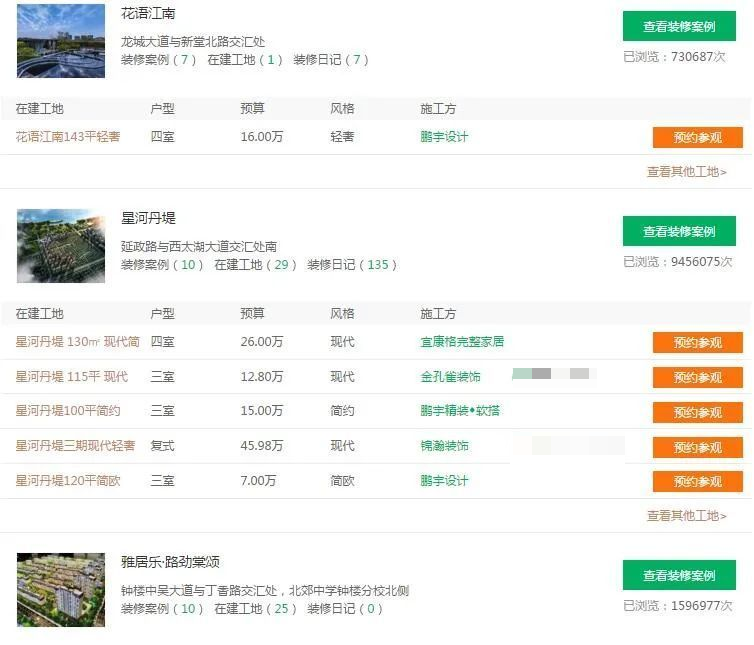
Task: Visit contractor 宜康格完整家居
Action: click(x=461, y=342)
